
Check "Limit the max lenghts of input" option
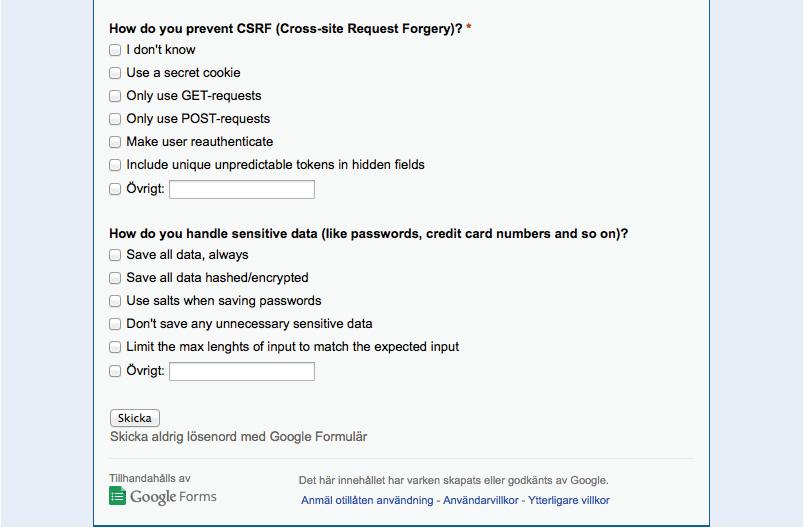[x=115, y=347]
